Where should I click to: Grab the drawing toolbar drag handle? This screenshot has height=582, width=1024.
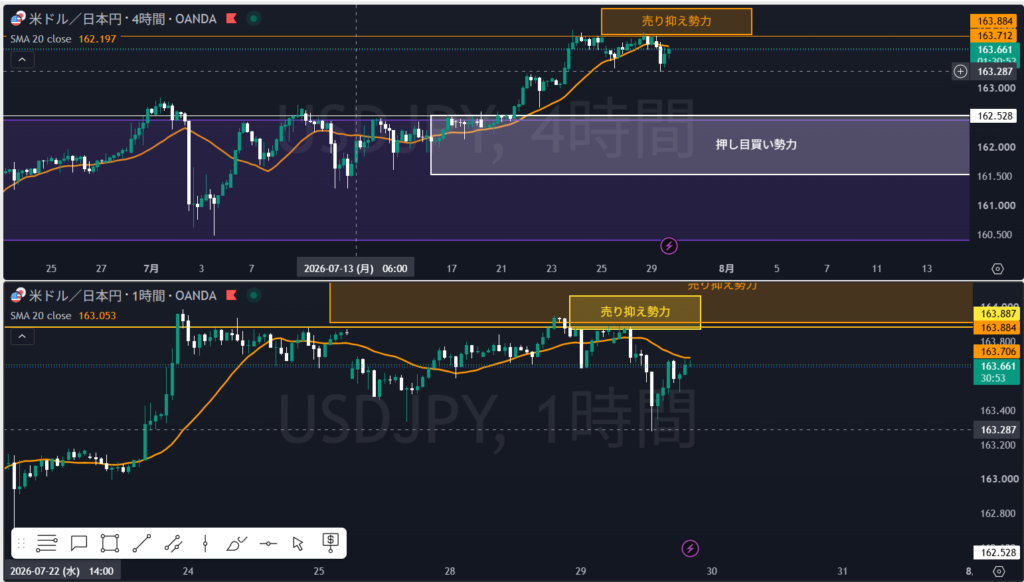pos(21,543)
